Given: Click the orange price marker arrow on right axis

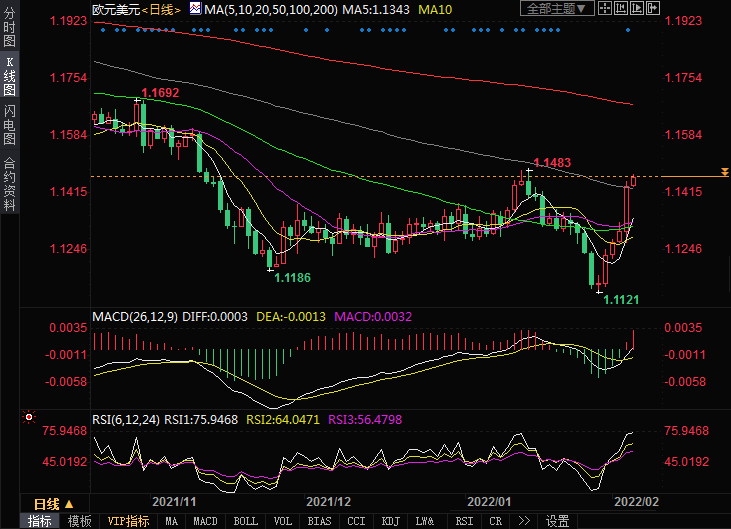Looking at the screenshot, I should pyautogui.click(x=722, y=176).
